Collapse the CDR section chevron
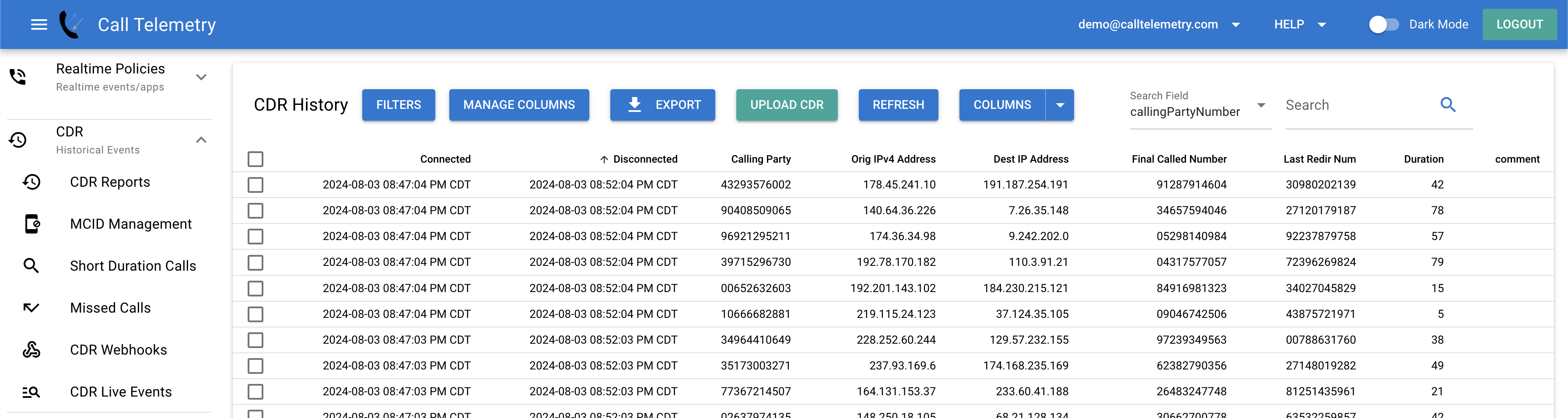 coord(202,140)
